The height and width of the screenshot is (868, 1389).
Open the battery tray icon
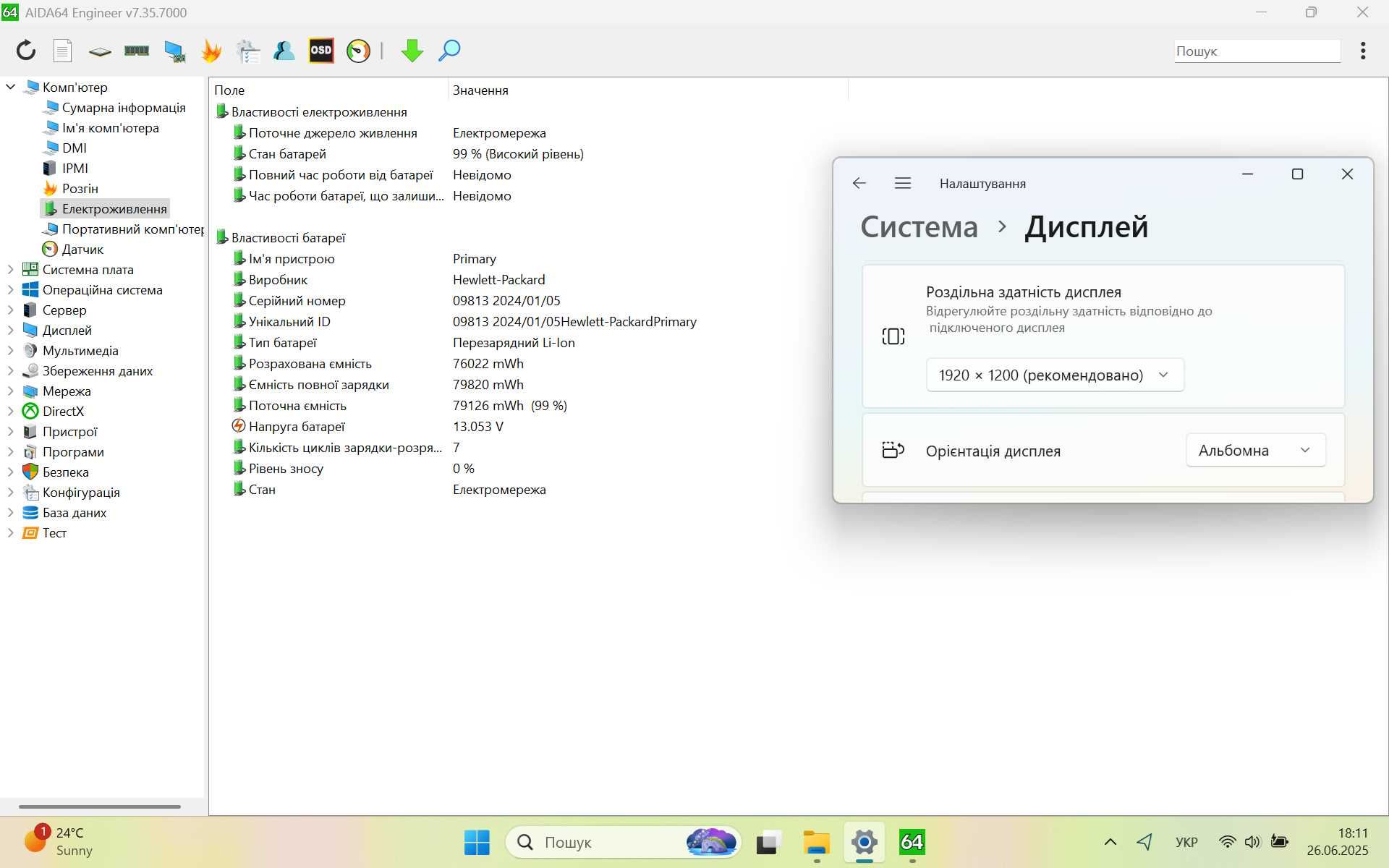pyautogui.click(x=1280, y=842)
